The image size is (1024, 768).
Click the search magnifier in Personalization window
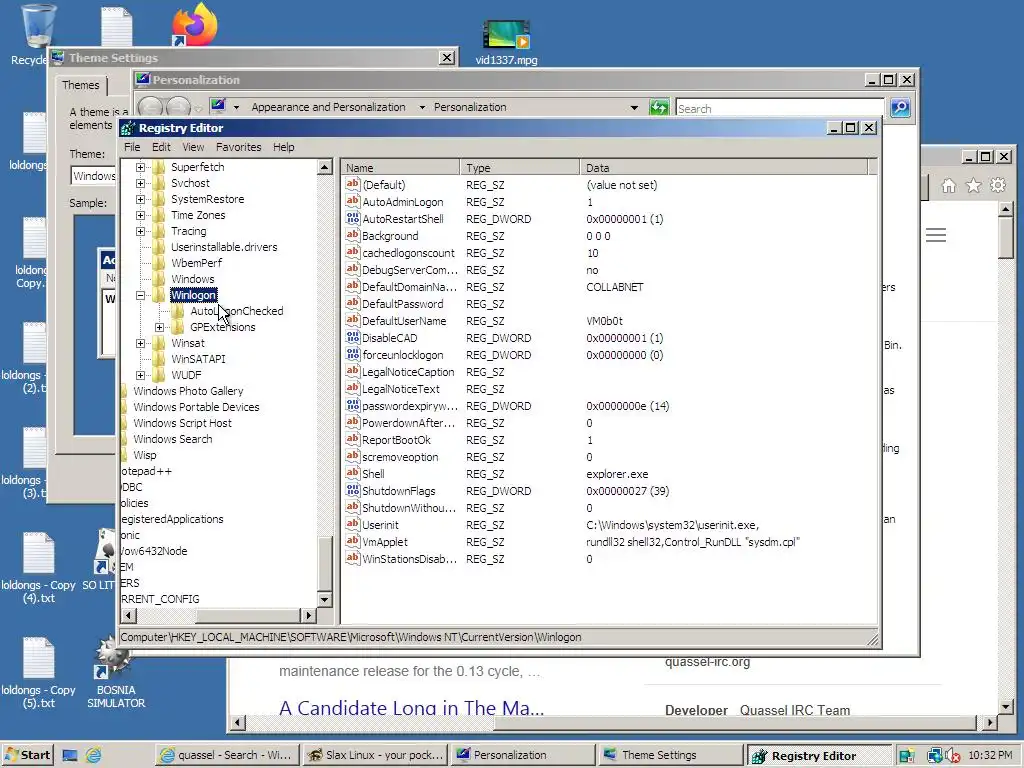[900, 107]
